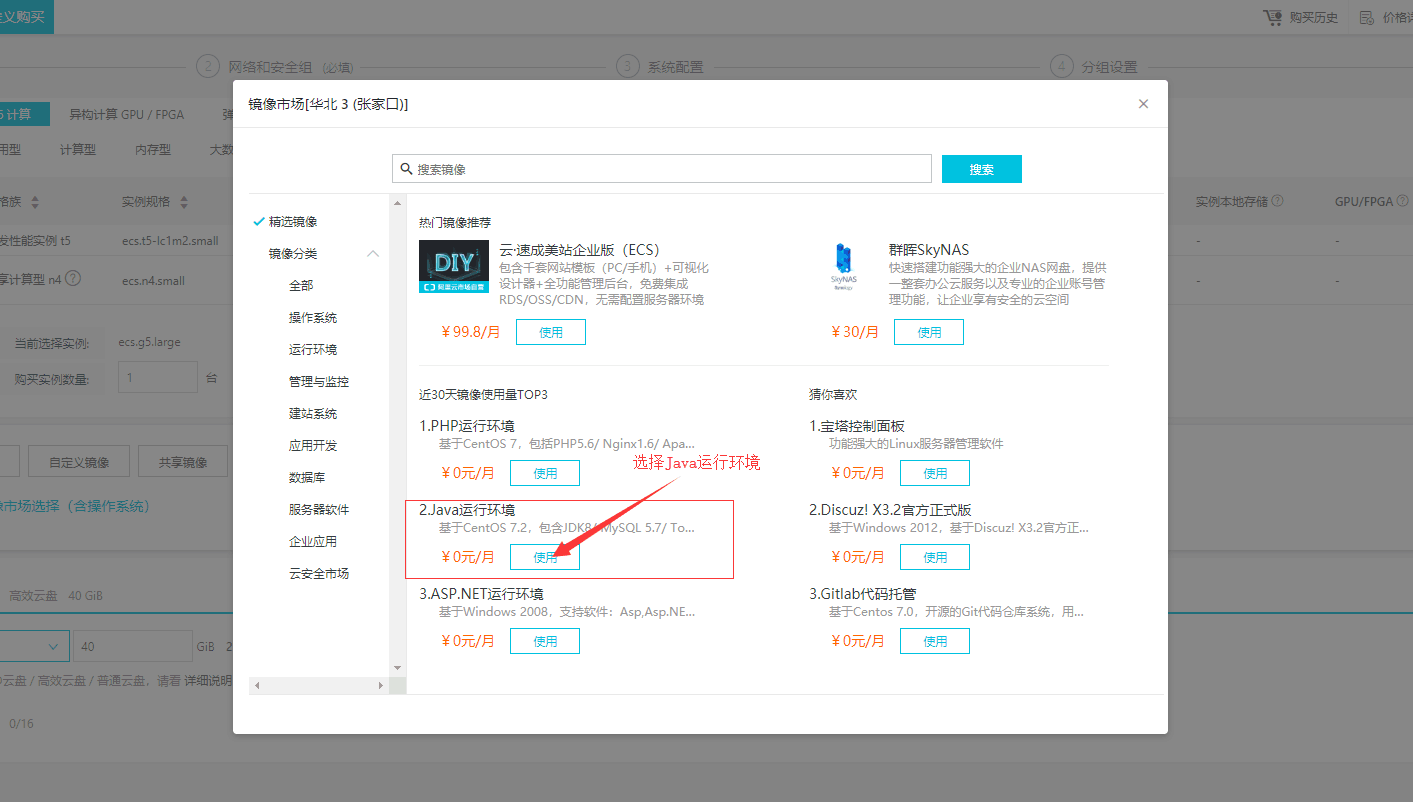Click the 搜索 button

pos(982,169)
